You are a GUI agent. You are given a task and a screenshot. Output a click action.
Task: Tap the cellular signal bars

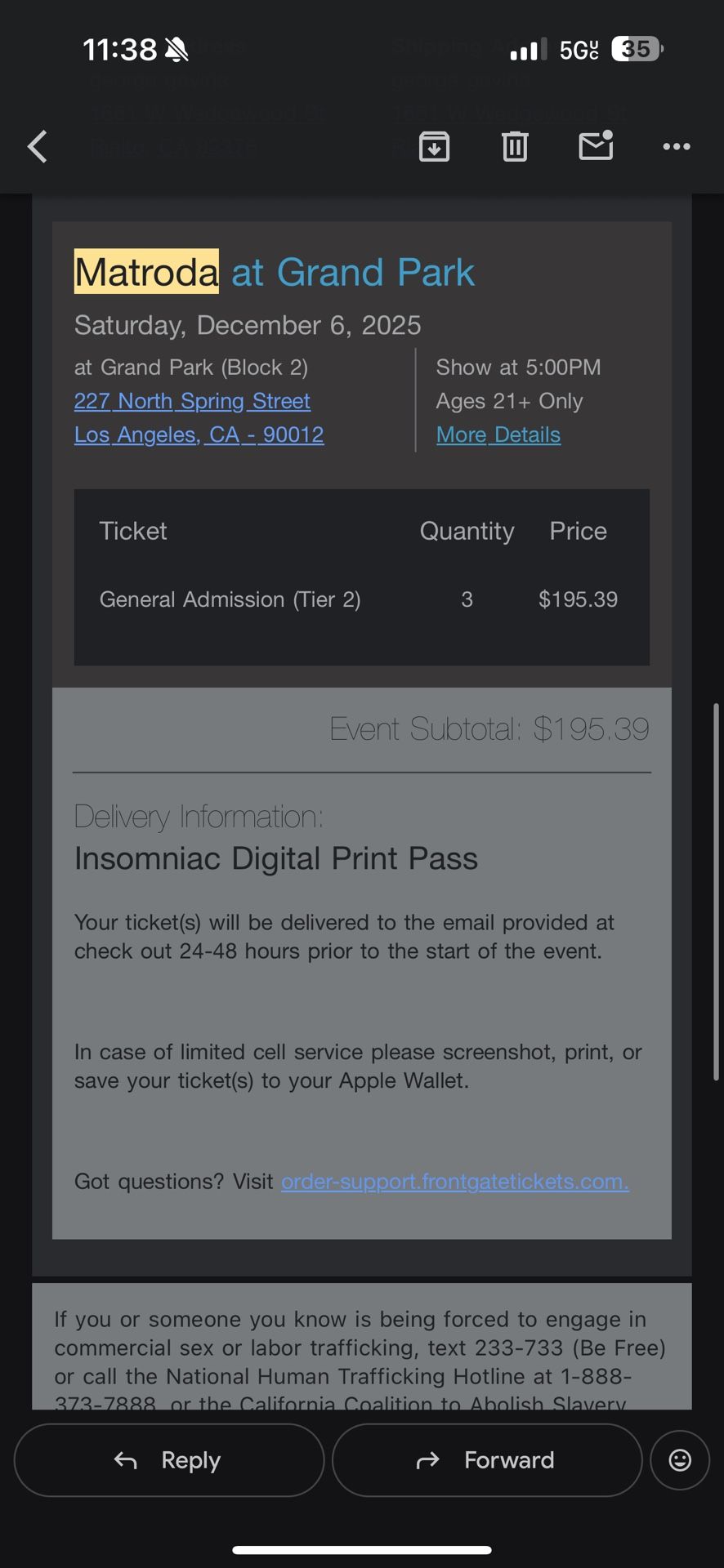tap(528, 51)
